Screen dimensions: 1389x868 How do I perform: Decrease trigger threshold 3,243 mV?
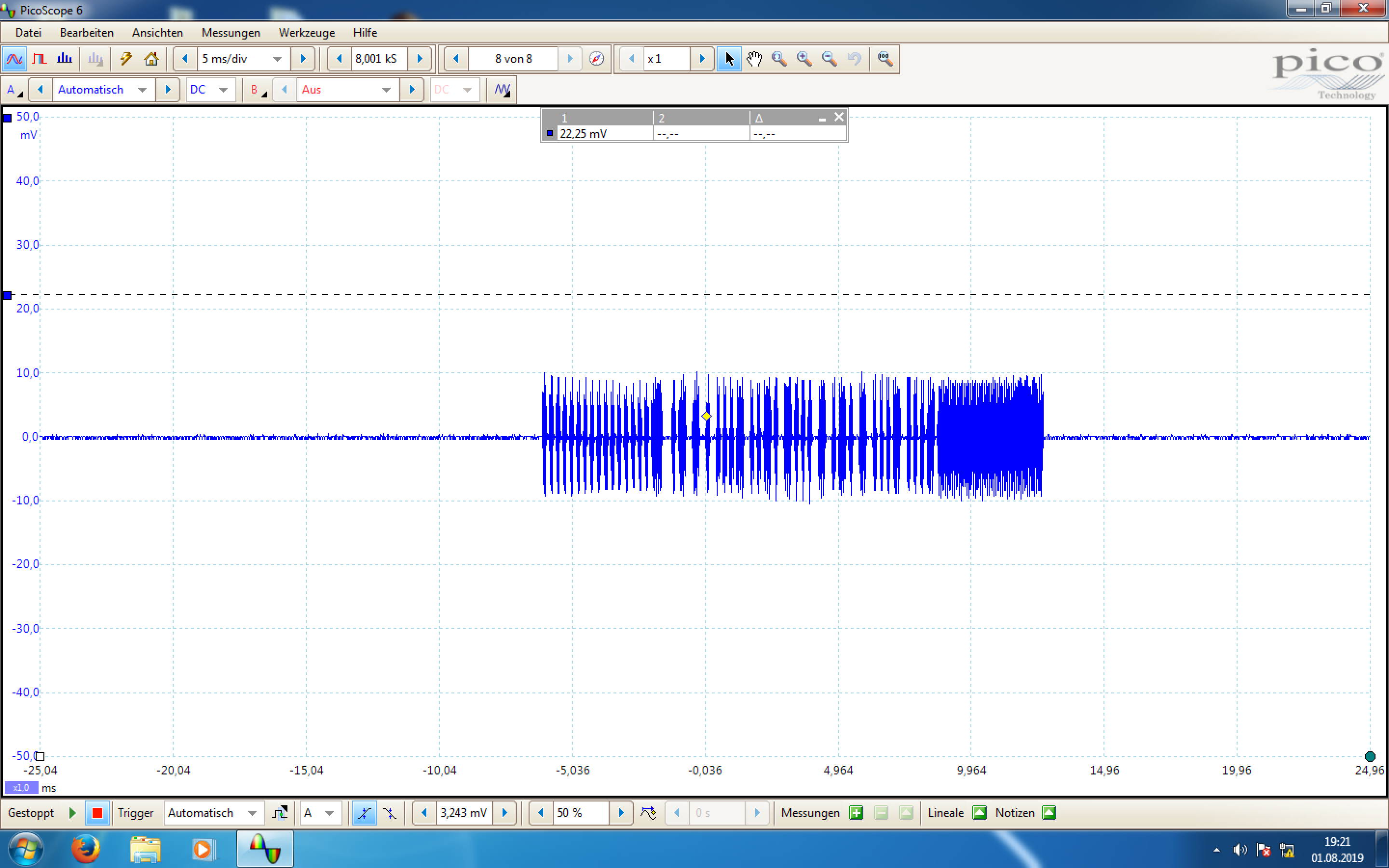[x=424, y=813]
